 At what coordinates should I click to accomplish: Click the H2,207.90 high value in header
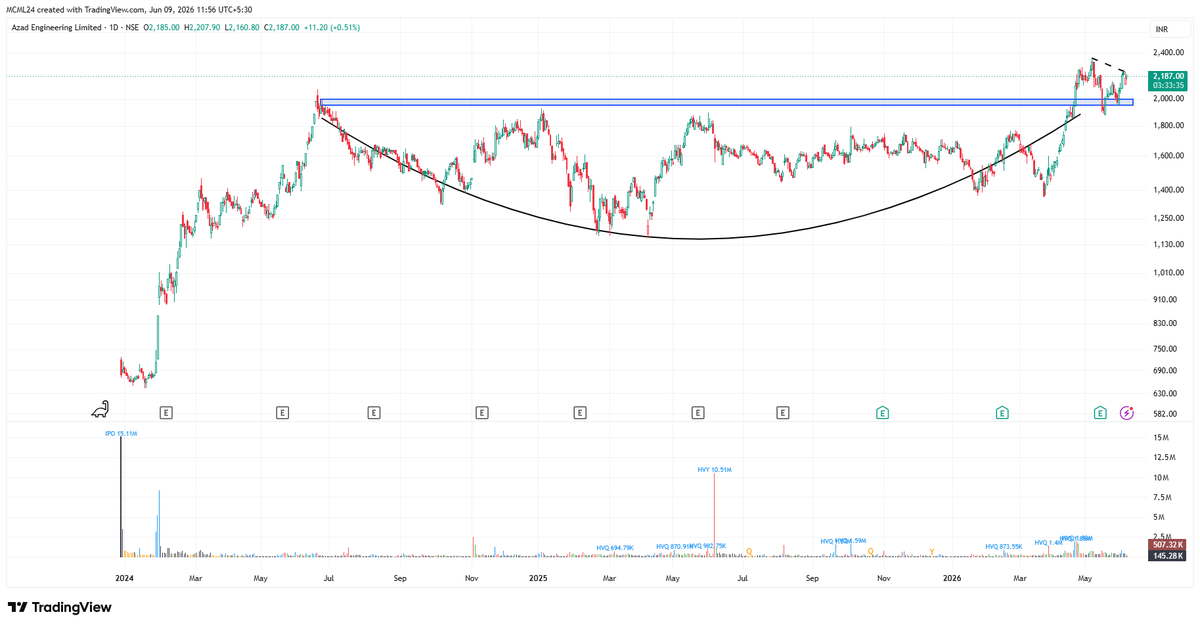tap(202, 27)
